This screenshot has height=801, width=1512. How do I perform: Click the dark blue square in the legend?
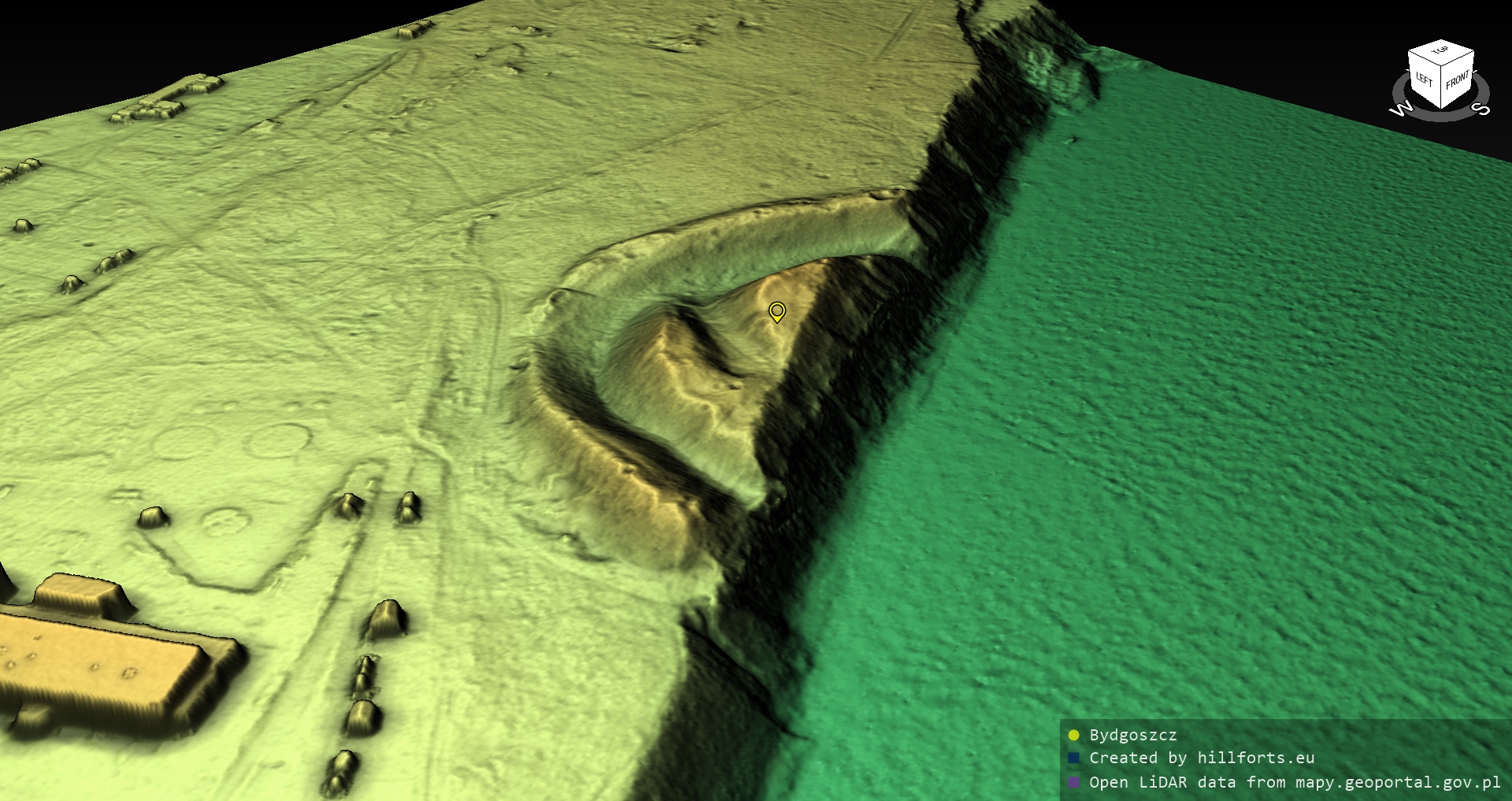[x=1073, y=758]
